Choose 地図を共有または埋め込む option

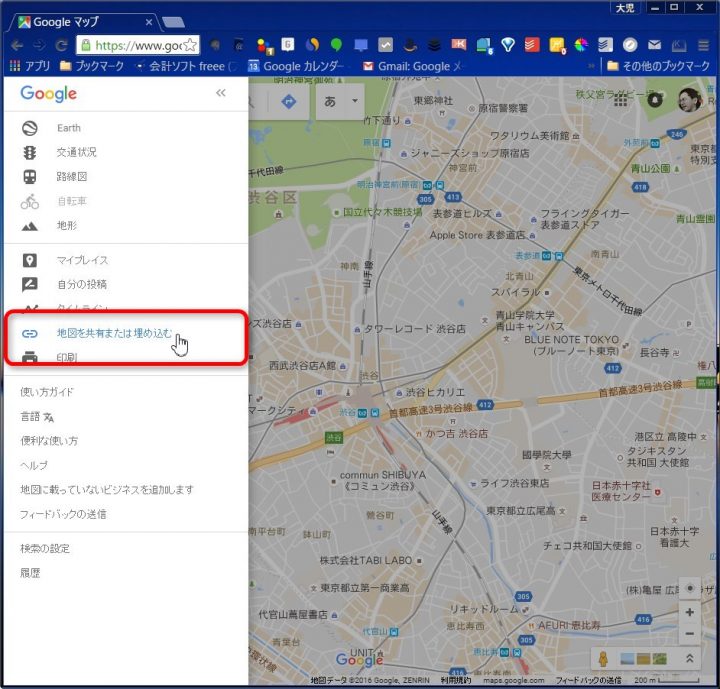point(114,333)
